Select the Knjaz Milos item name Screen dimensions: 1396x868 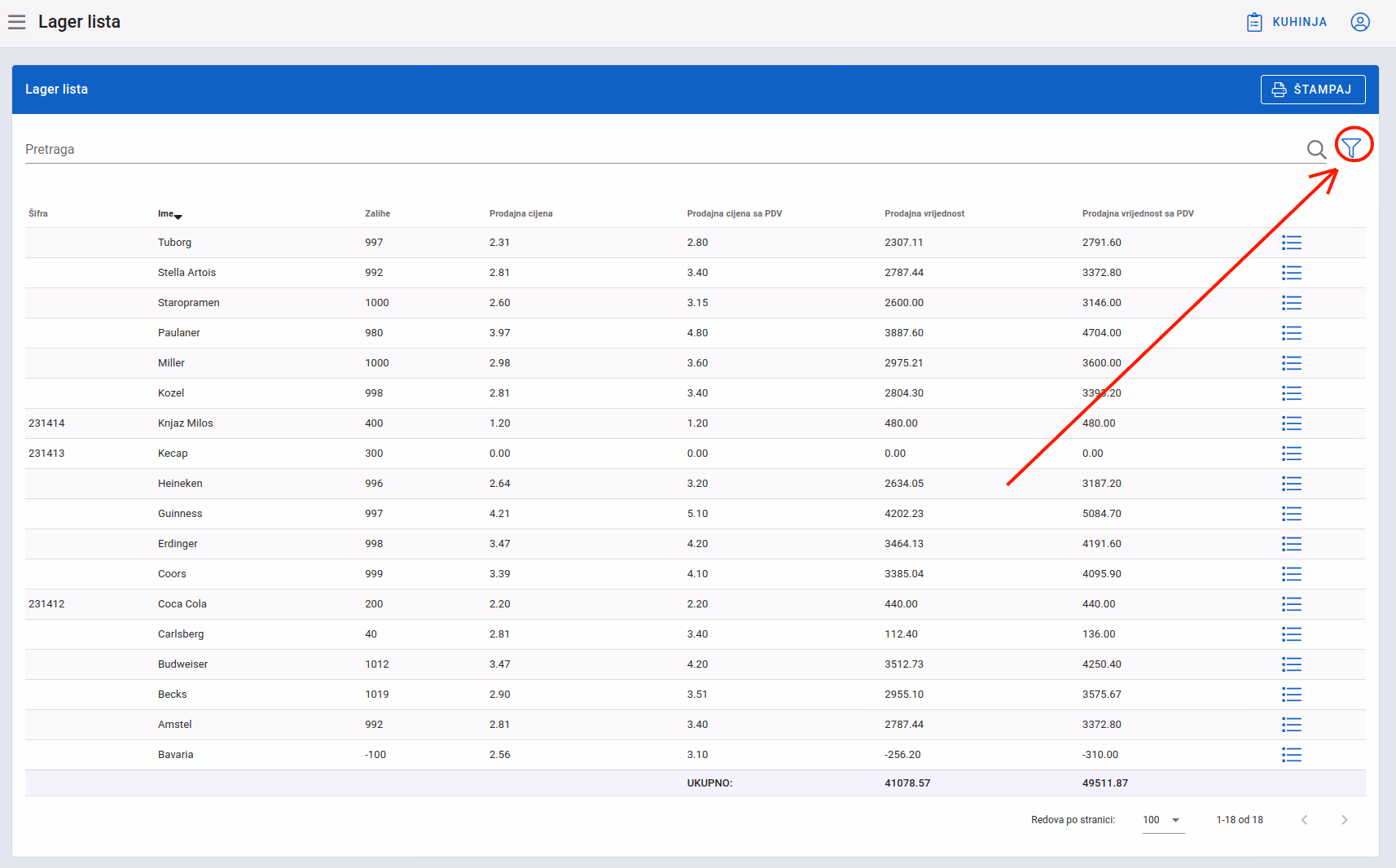pos(186,423)
